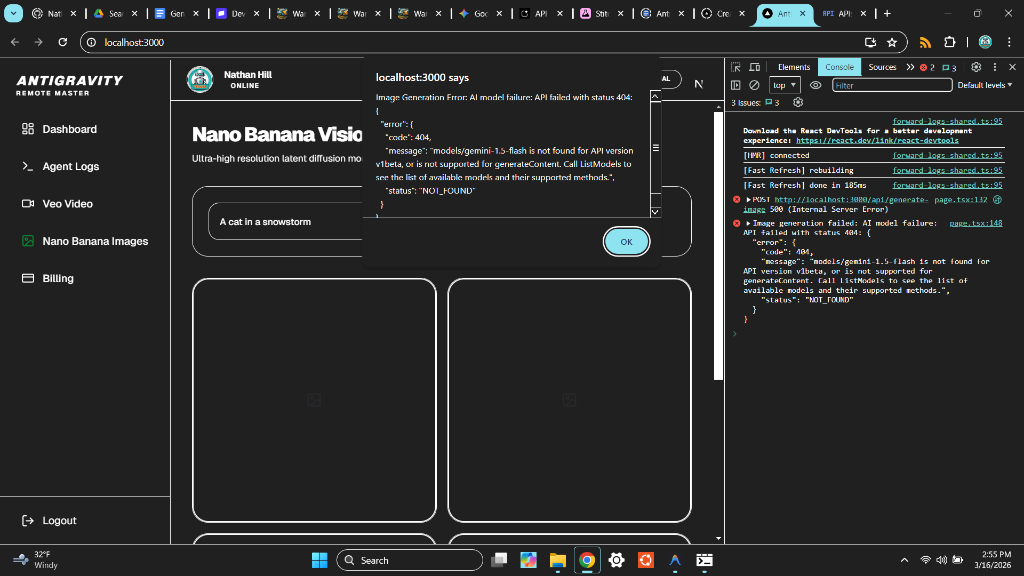Switch to the Elements tab in DevTools

pos(793,67)
